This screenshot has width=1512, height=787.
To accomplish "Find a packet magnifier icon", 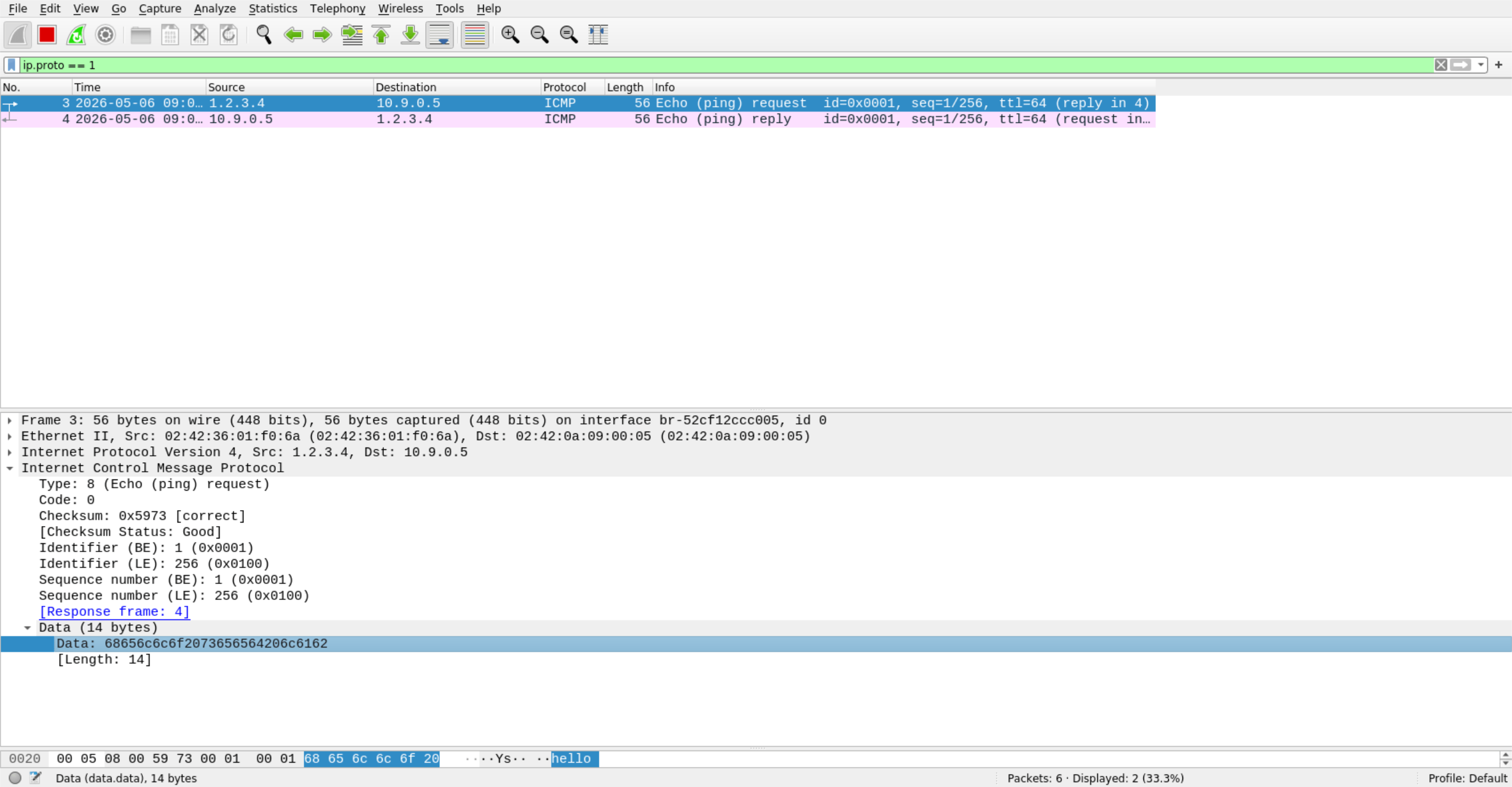I will pyautogui.click(x=264, y=35).
